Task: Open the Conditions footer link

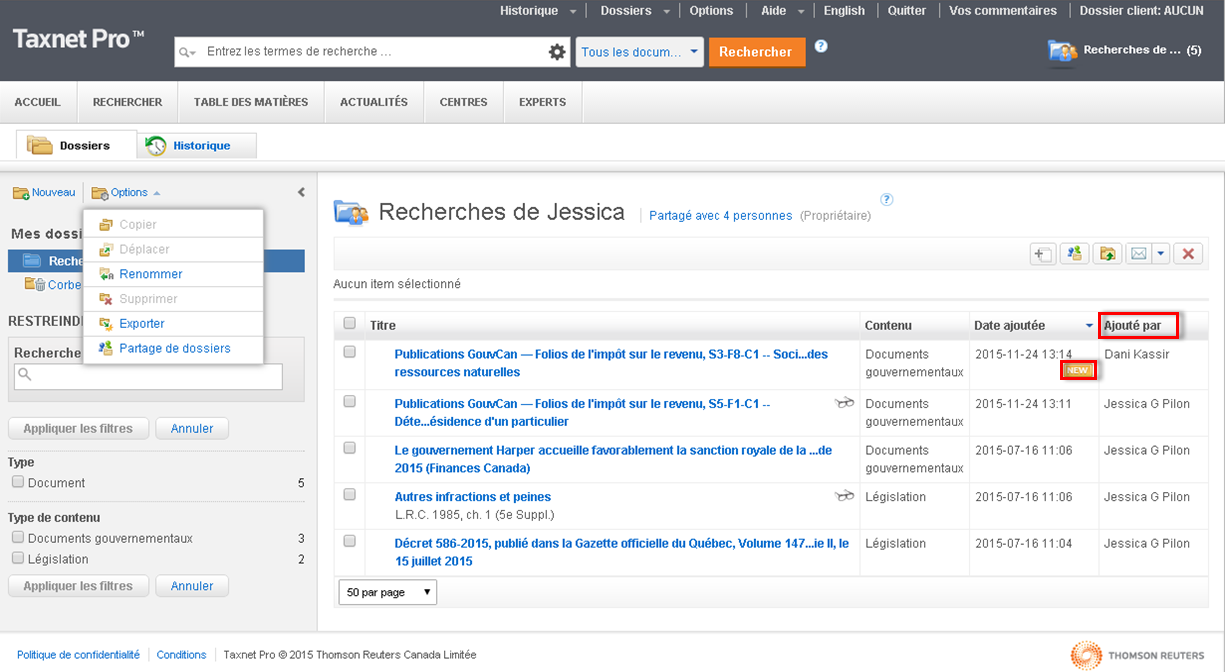Action: coord(181,655)
